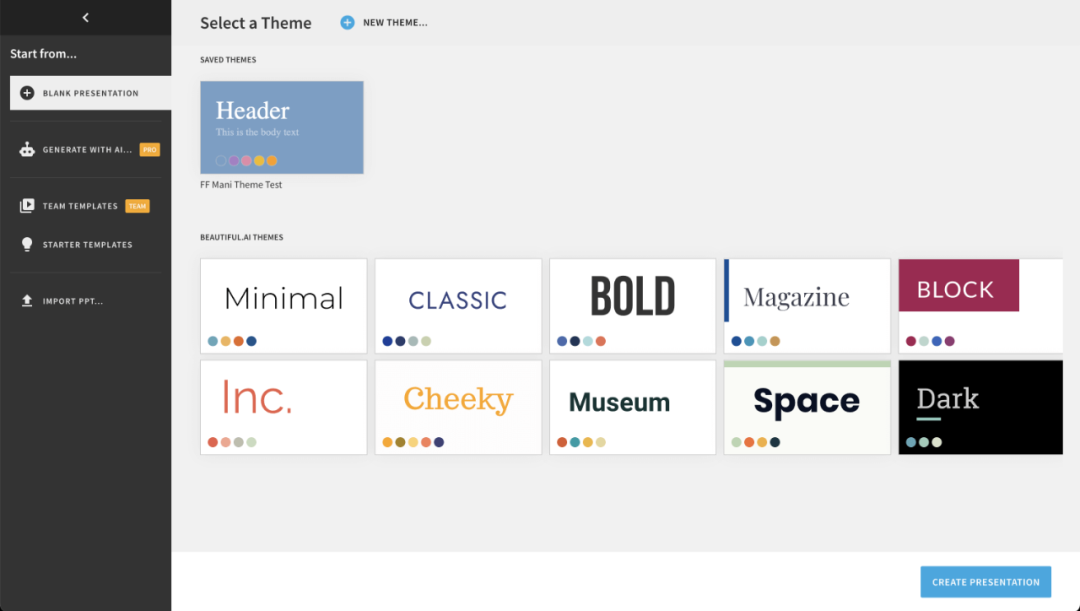1080x611 pixels.
Task: Click the blue plus icon for New Theme
Action: pyautogui.click(x=347, y=22)
